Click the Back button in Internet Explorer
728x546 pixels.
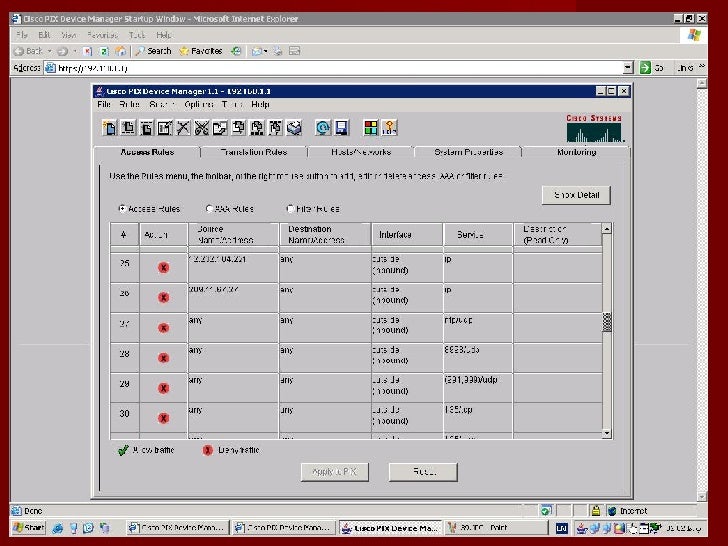pos(29,51)
